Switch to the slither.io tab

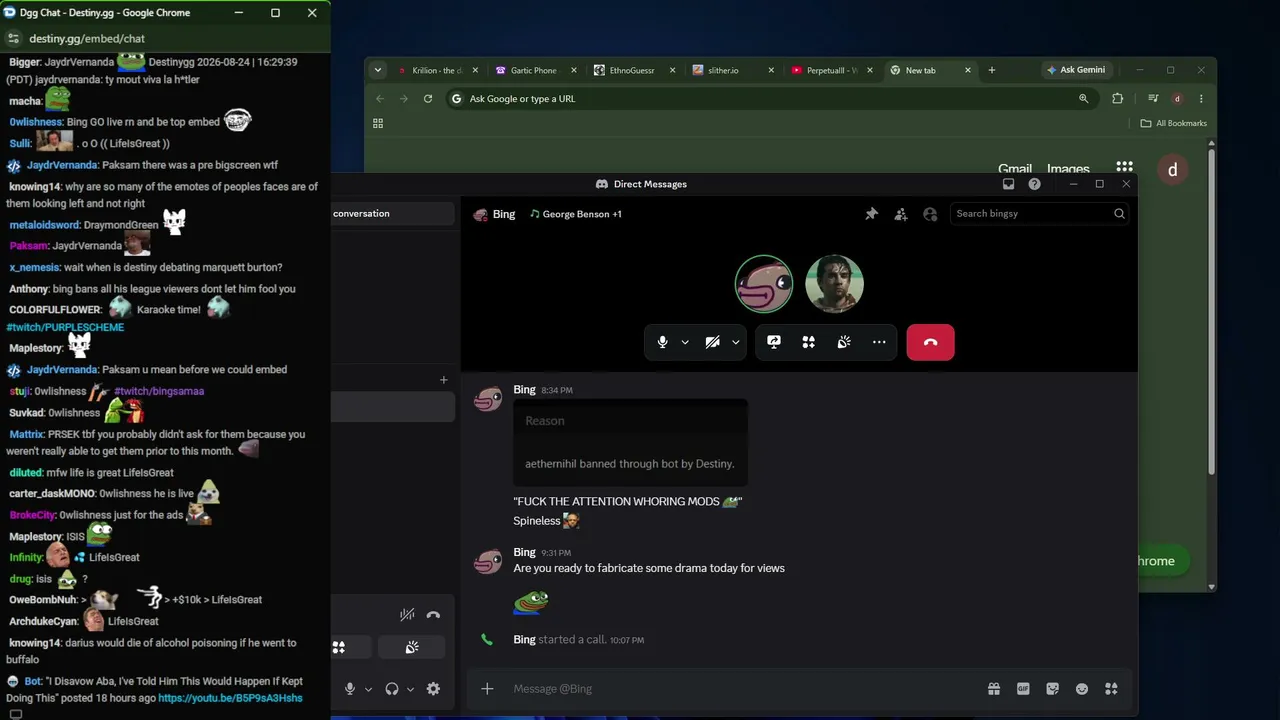tap(730, 70)
